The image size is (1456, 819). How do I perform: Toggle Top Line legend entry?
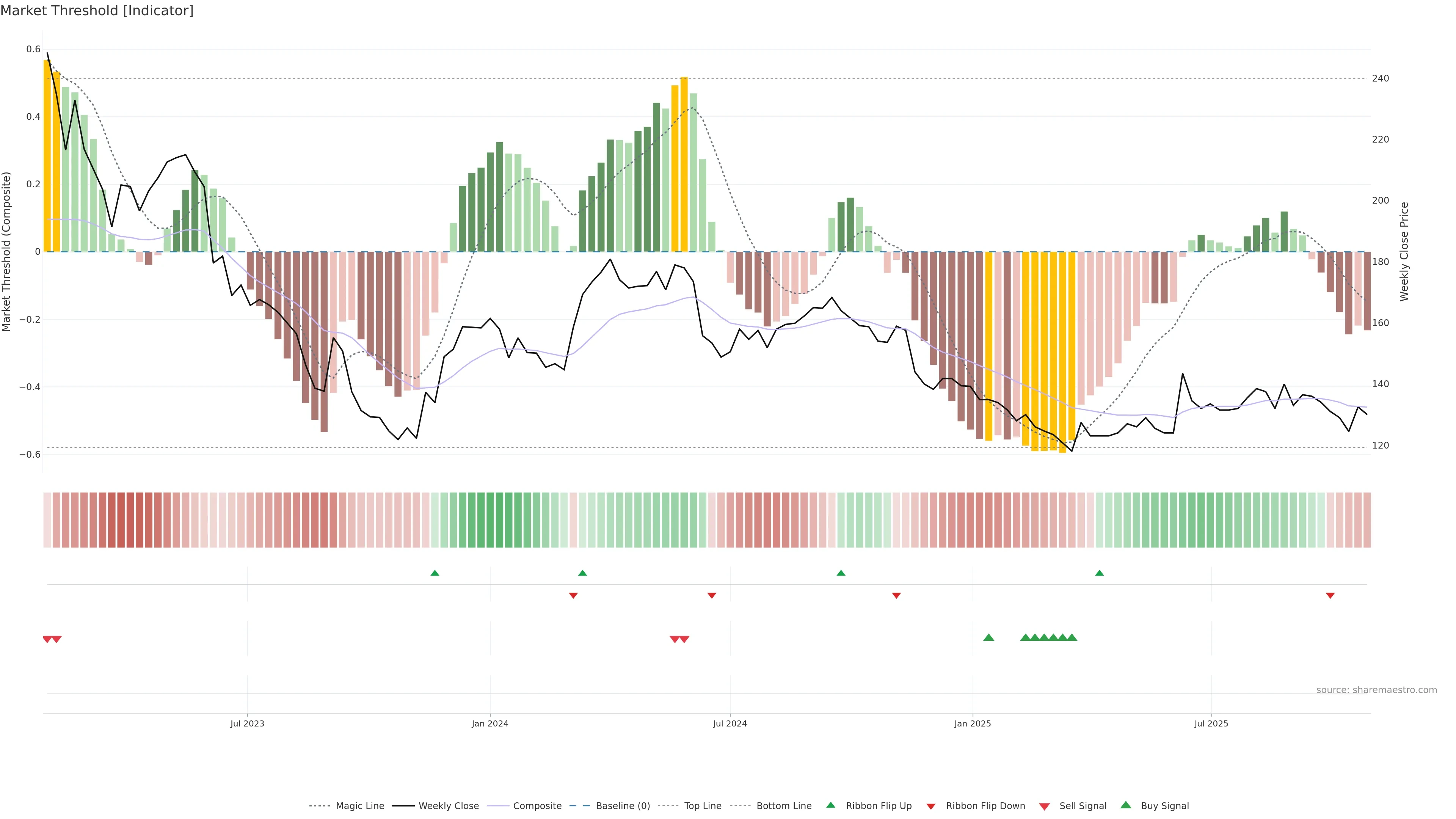[703, 806]
